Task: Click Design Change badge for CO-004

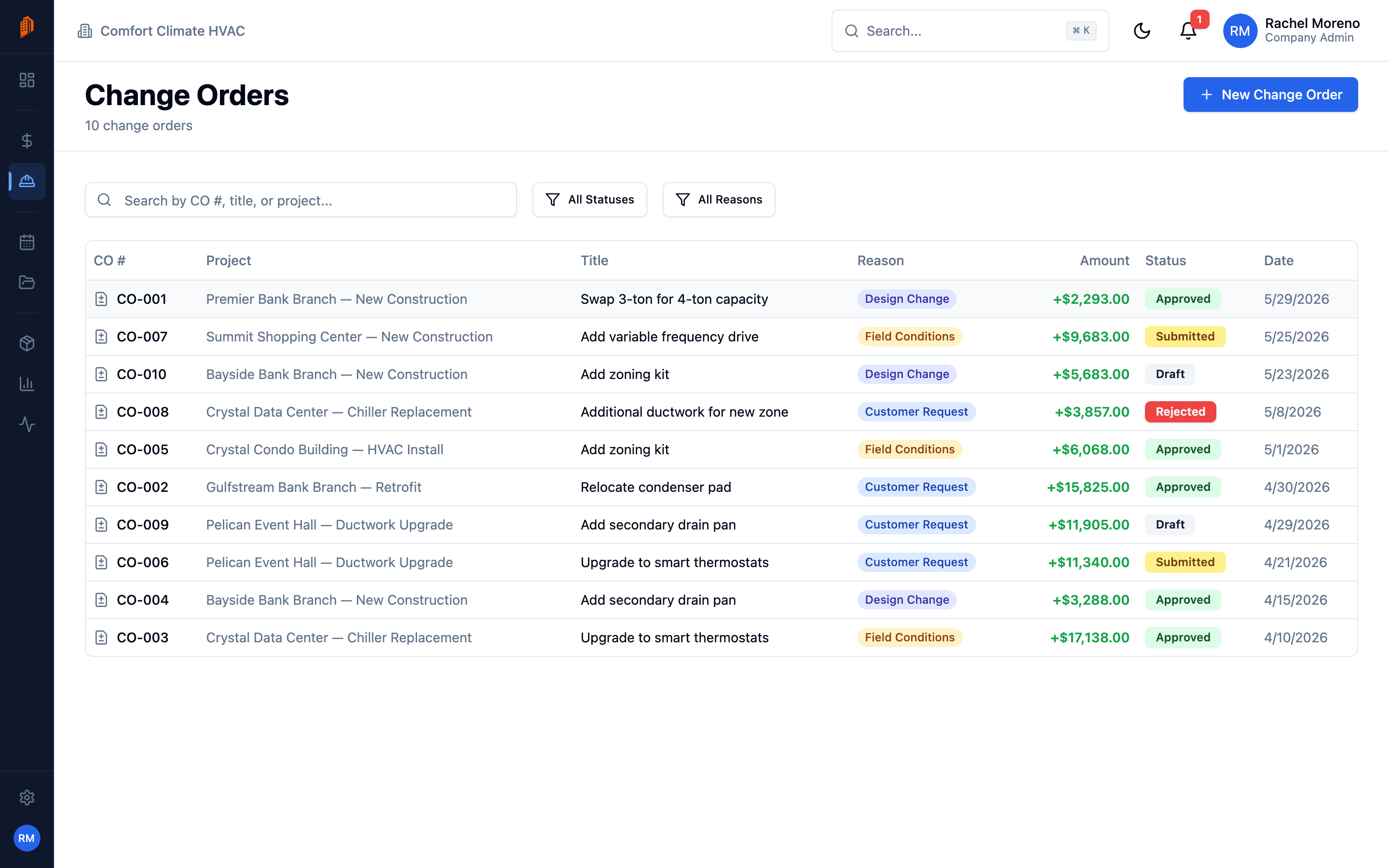Action: 907,600
